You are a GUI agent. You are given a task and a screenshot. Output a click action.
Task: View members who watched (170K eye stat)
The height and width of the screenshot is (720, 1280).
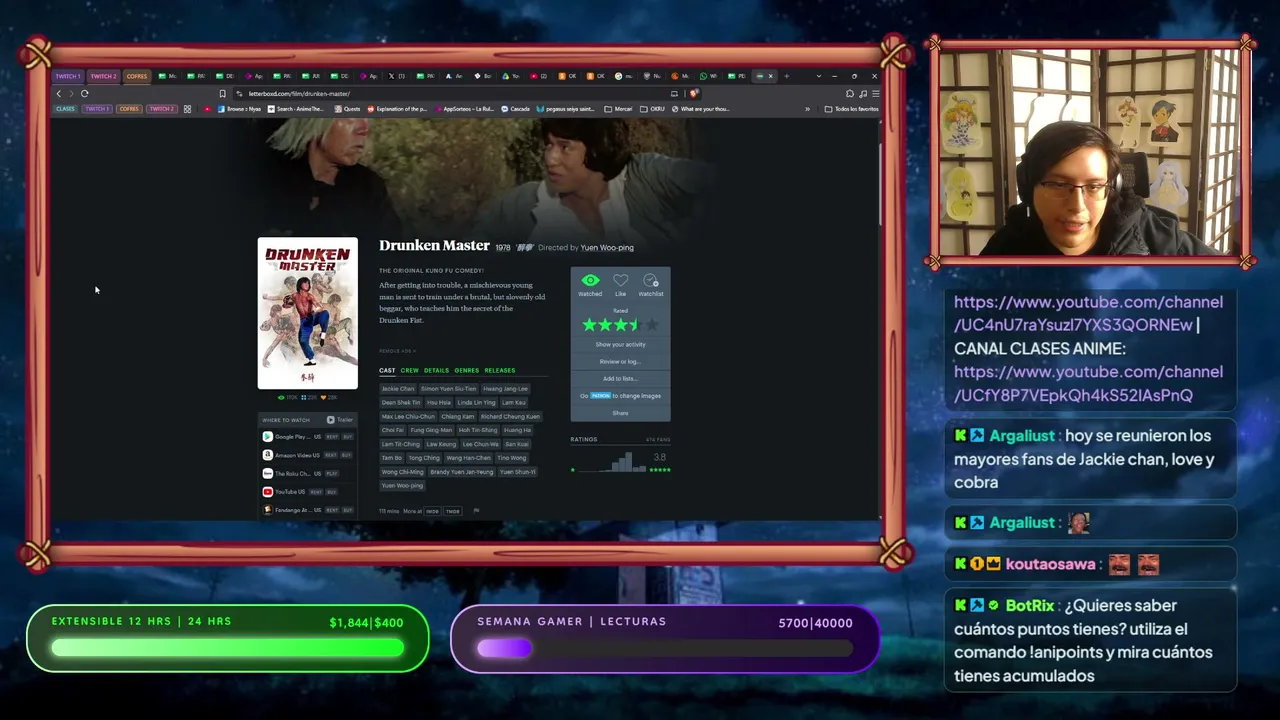pyautogui.click(x=289, y=397)
